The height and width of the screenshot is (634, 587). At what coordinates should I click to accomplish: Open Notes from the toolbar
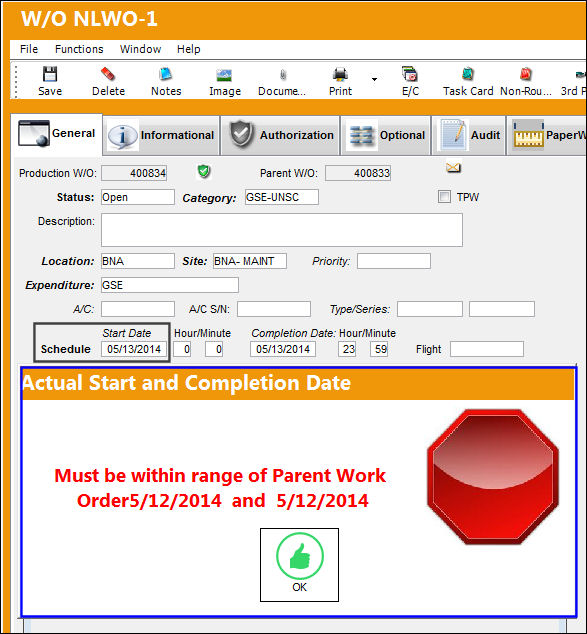point(166,74)
